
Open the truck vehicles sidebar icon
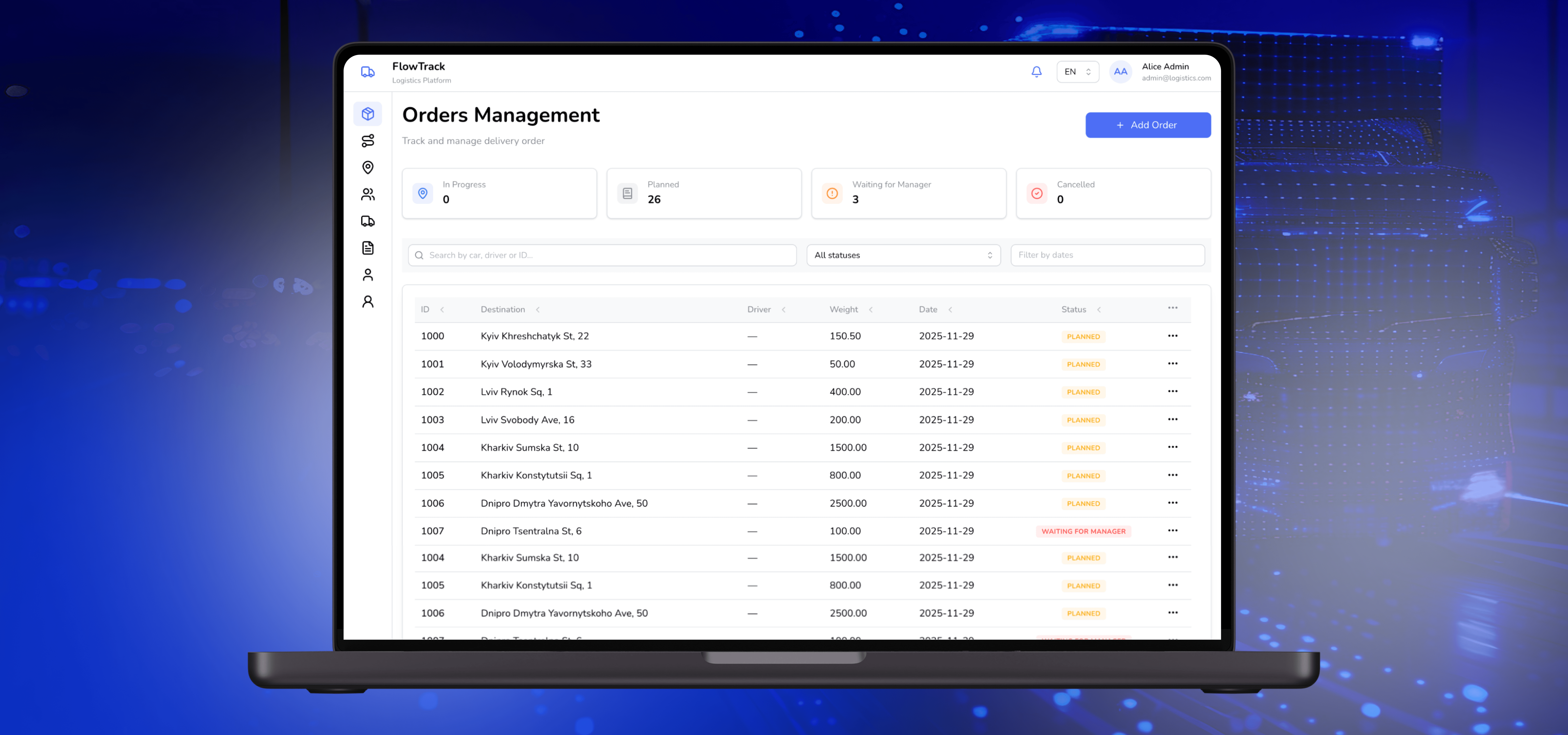[368, 221]
